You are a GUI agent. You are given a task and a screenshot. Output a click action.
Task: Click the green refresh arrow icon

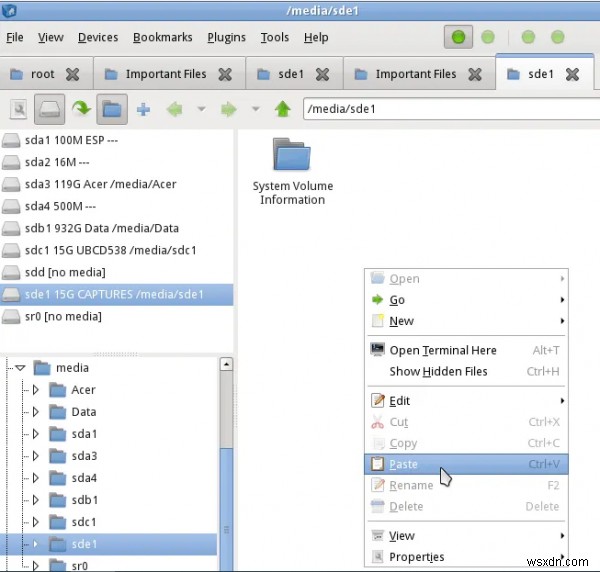(x=81, y=109)
